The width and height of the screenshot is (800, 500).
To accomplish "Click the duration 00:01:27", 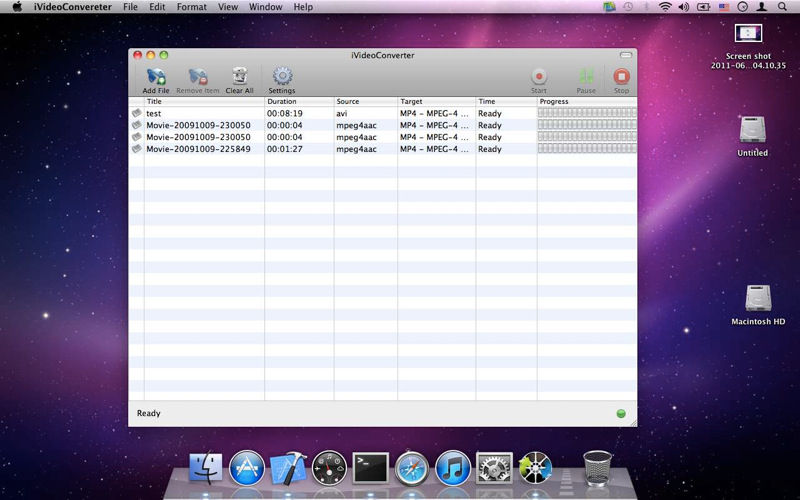I will [285, 149].
